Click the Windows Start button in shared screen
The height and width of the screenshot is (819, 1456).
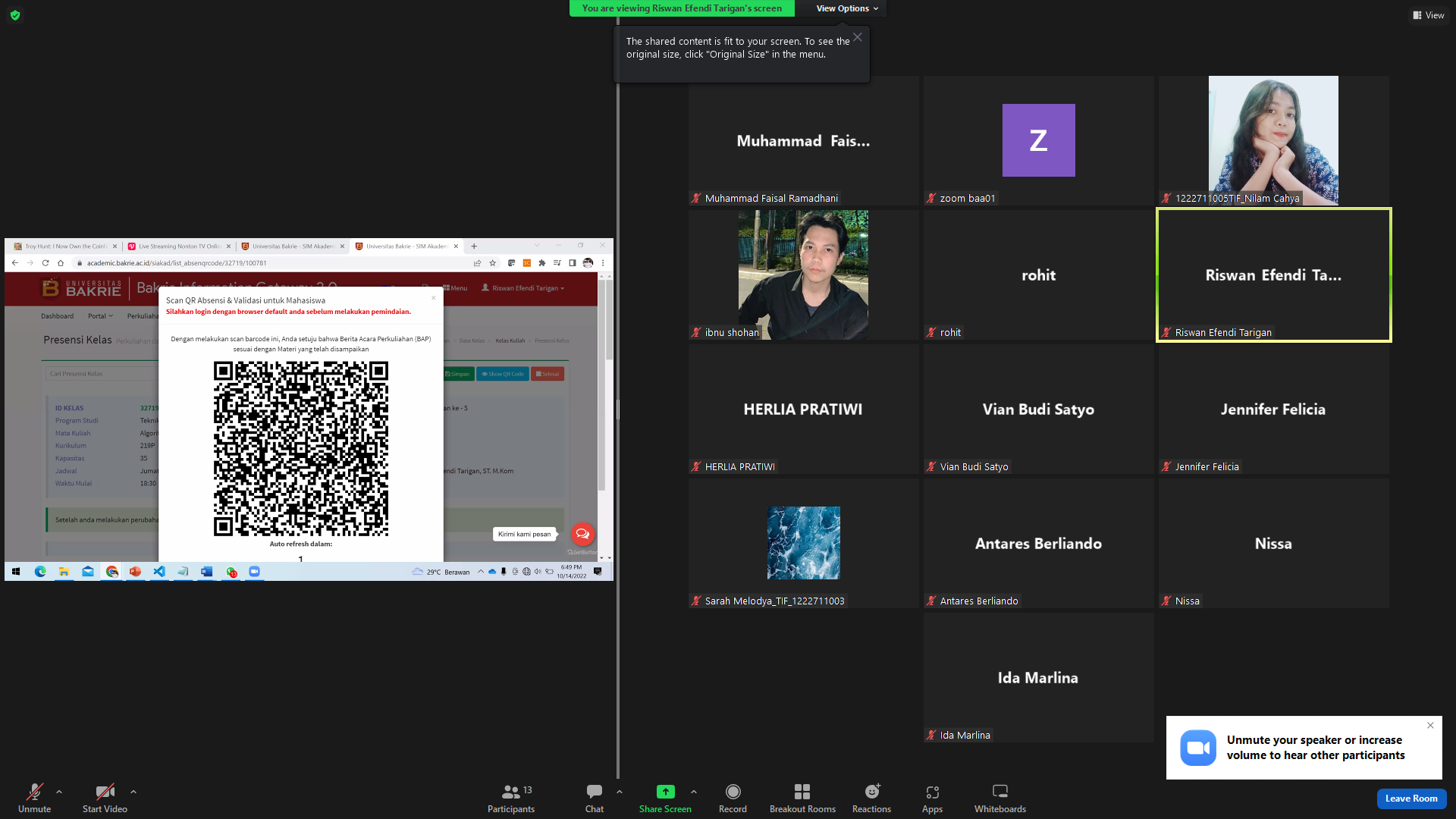pyautogui.click(x=16, y=572)
